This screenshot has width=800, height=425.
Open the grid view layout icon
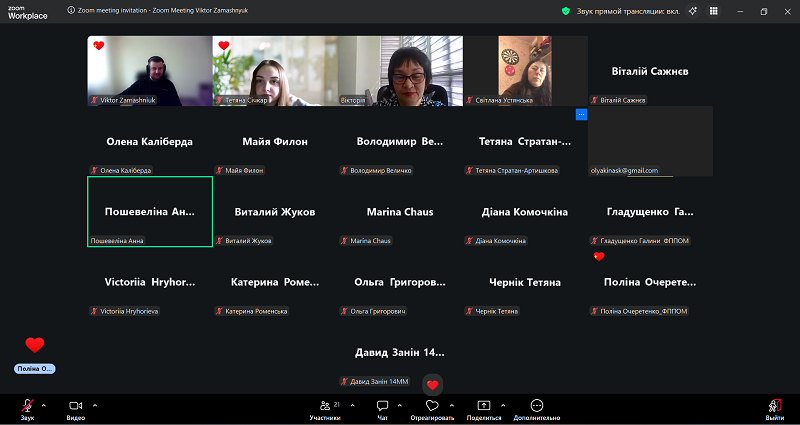pos(716,10)
